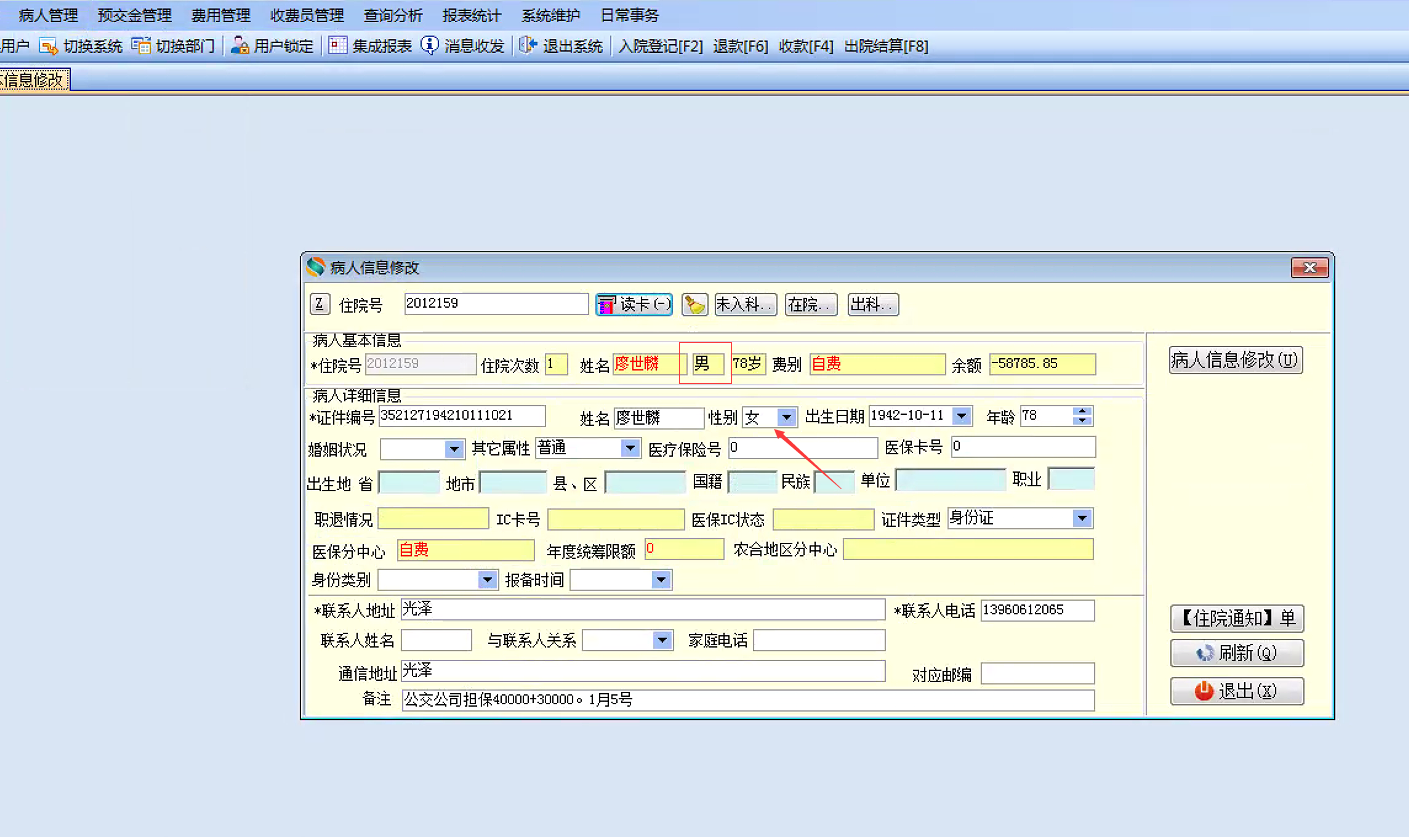Click the 读卡(-) button
The width and height of the screenshot is (1409, 837).
(635, 305)
